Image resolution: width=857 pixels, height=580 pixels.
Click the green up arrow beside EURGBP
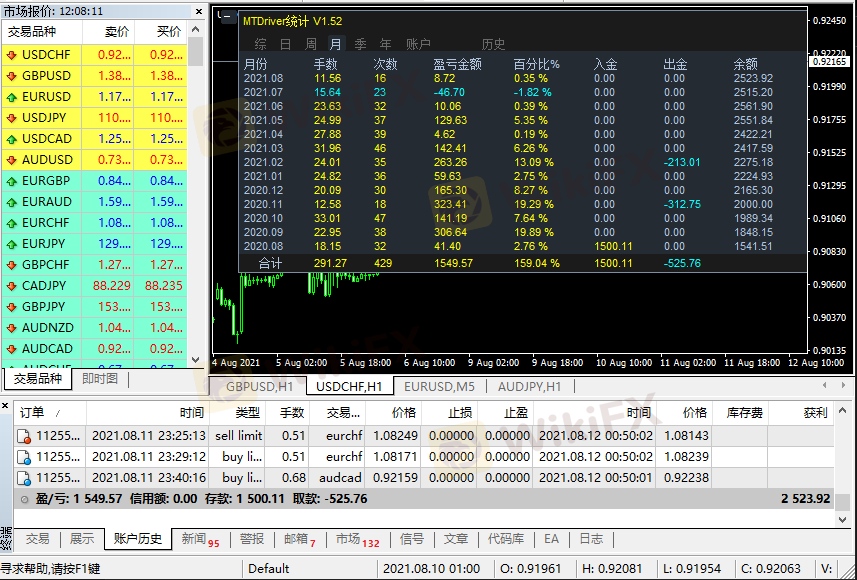pos(12,181)
